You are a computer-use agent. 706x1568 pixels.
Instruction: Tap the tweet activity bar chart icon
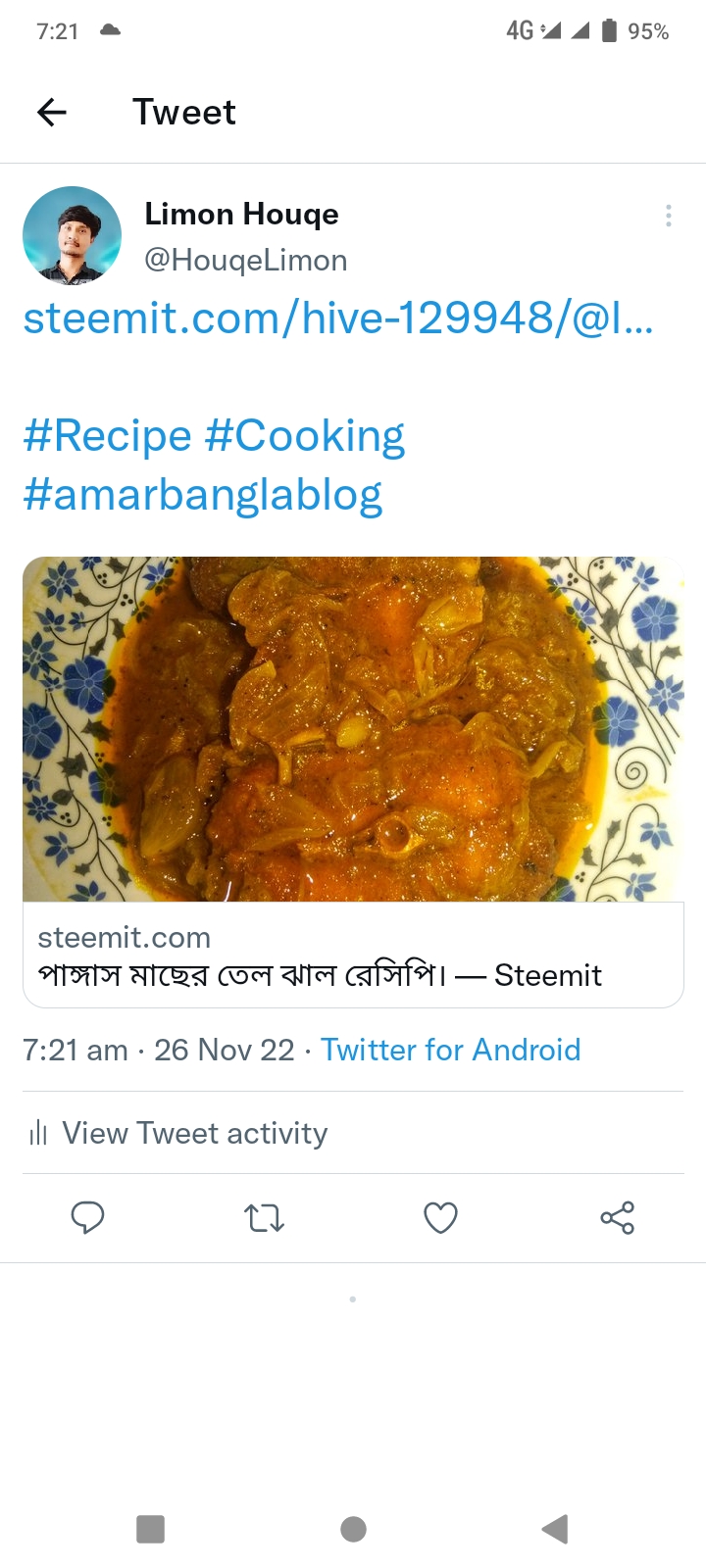38,1134
